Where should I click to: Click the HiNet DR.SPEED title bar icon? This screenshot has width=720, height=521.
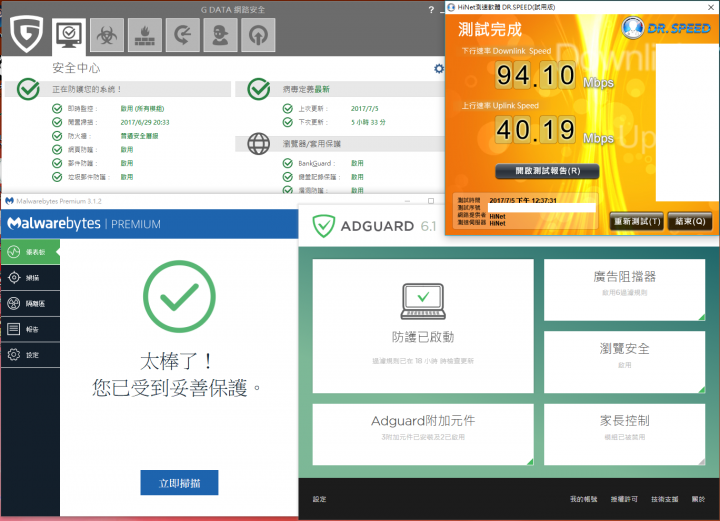[451, 7]
